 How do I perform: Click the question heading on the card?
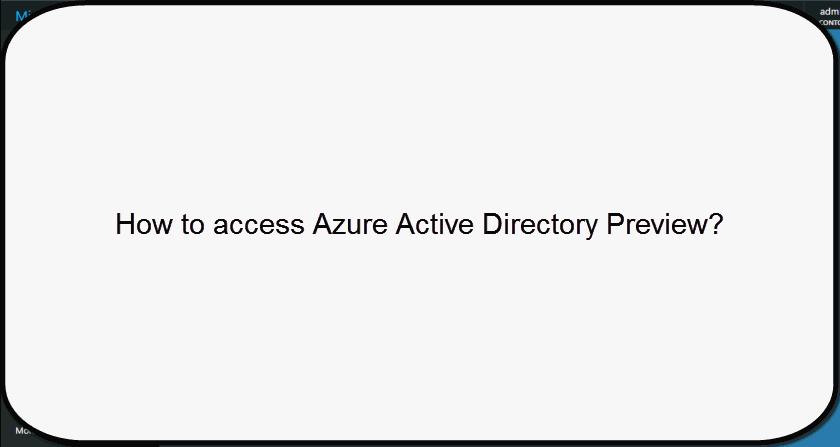point(419,224)
